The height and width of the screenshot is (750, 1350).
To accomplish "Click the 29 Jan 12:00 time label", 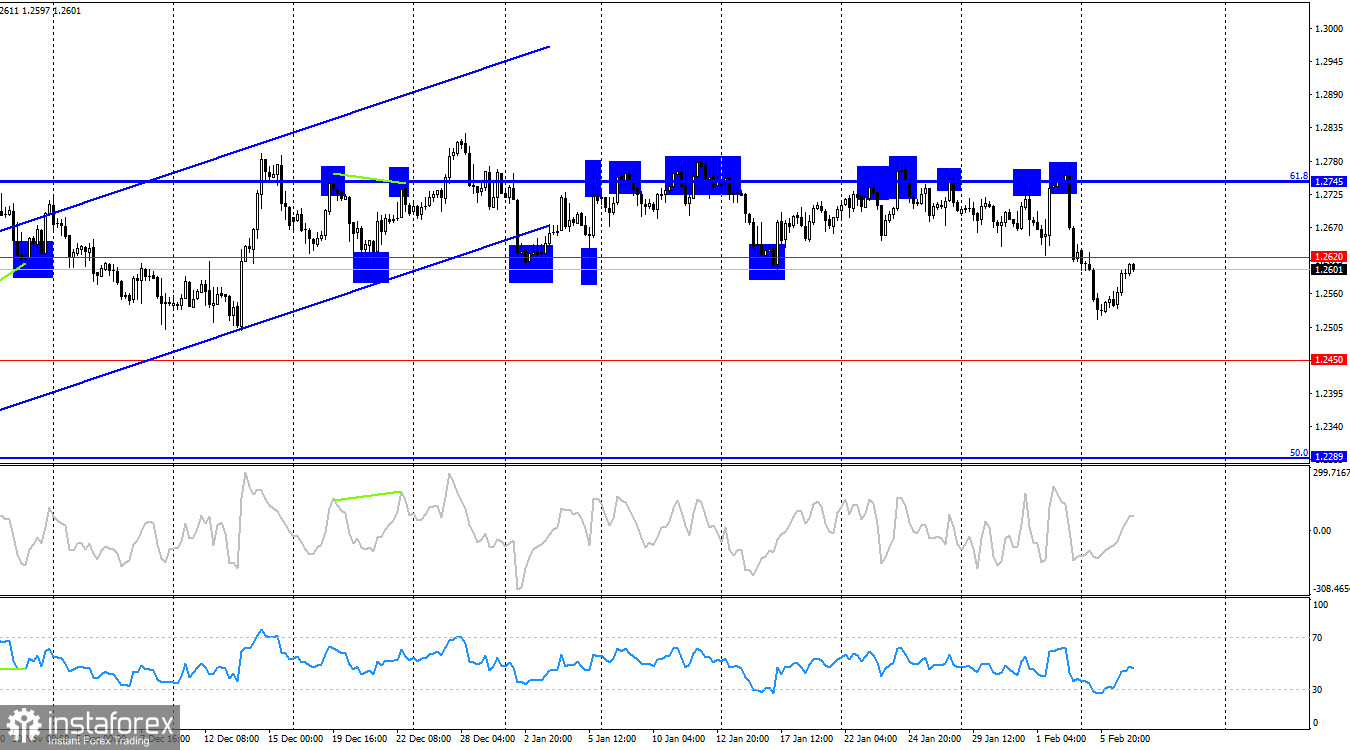I will point(999,739).
